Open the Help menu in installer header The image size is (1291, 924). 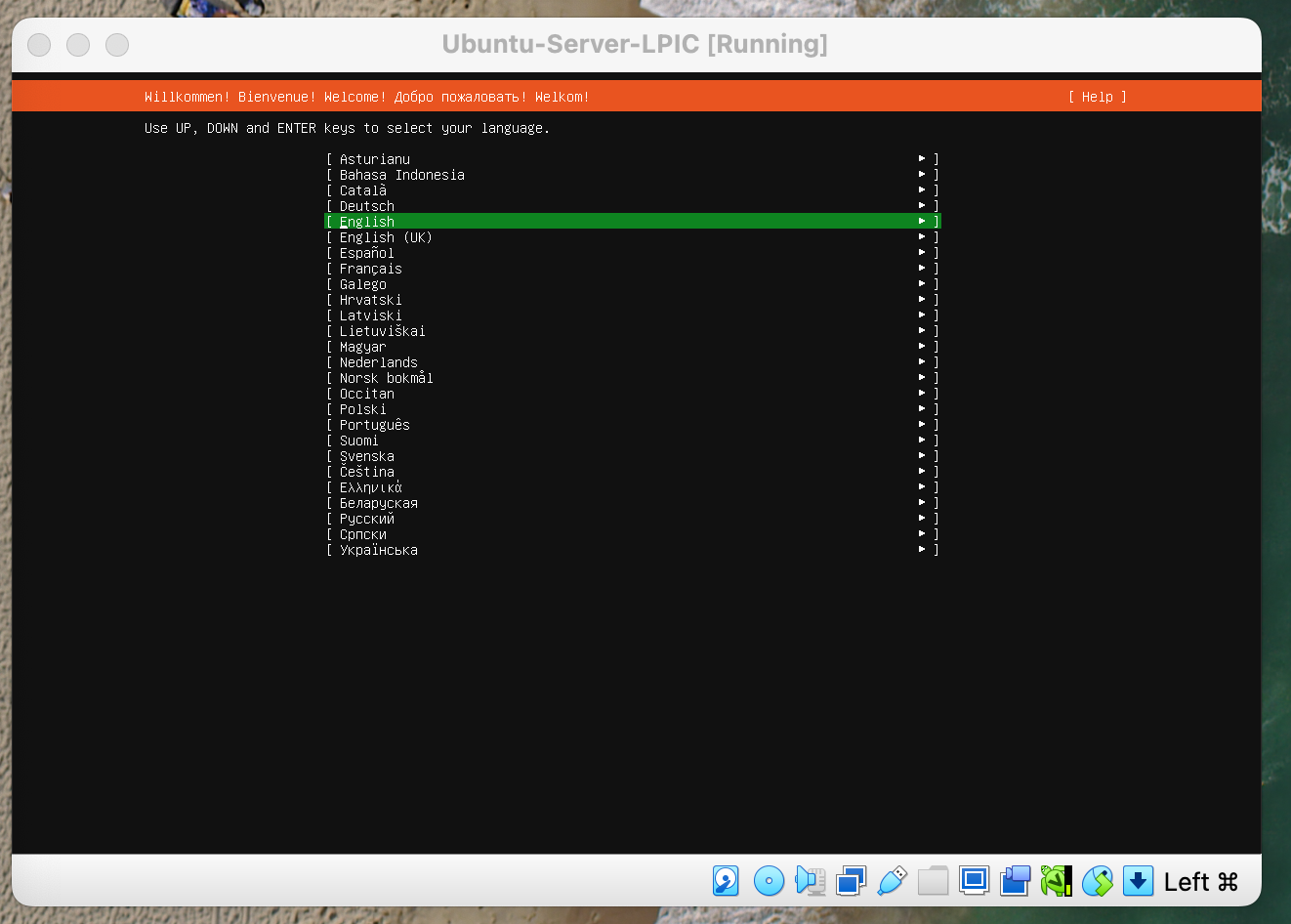point(1098,97)
